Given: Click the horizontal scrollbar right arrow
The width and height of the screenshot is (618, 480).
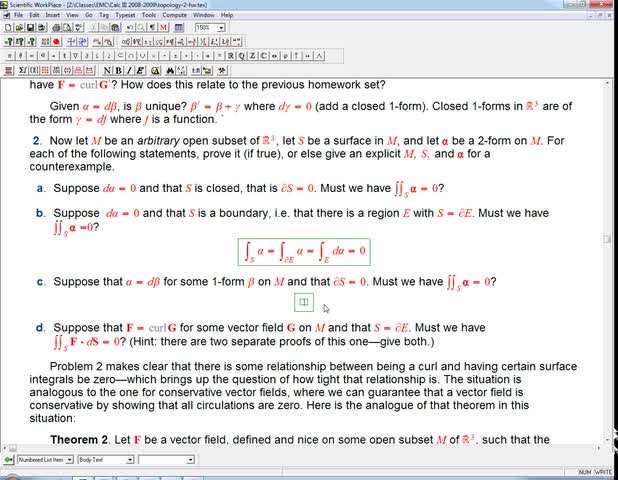Looking at the screenshot, I should [599, 448].
